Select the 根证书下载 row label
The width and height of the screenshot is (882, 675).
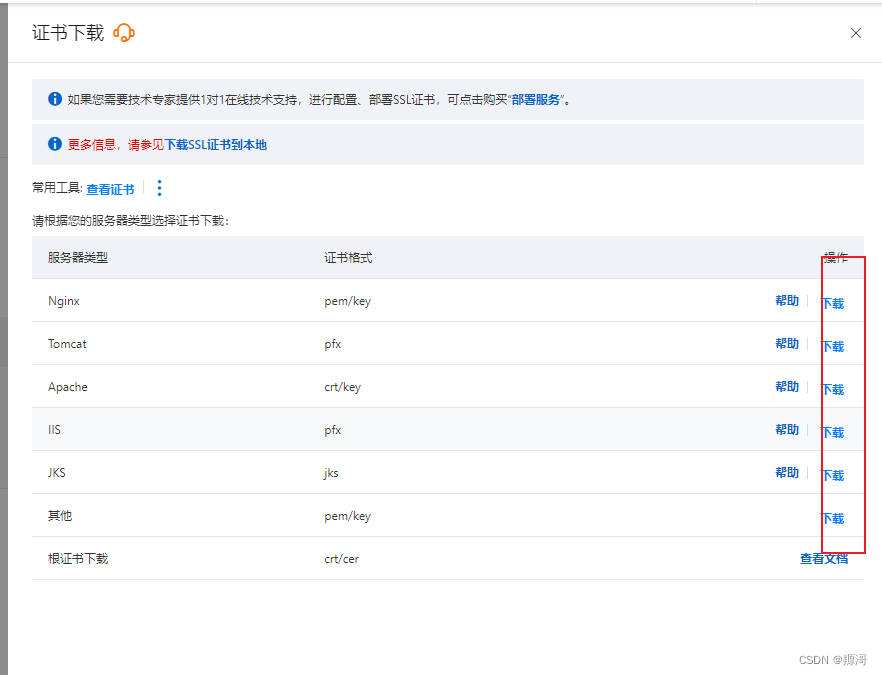[78, 559]
